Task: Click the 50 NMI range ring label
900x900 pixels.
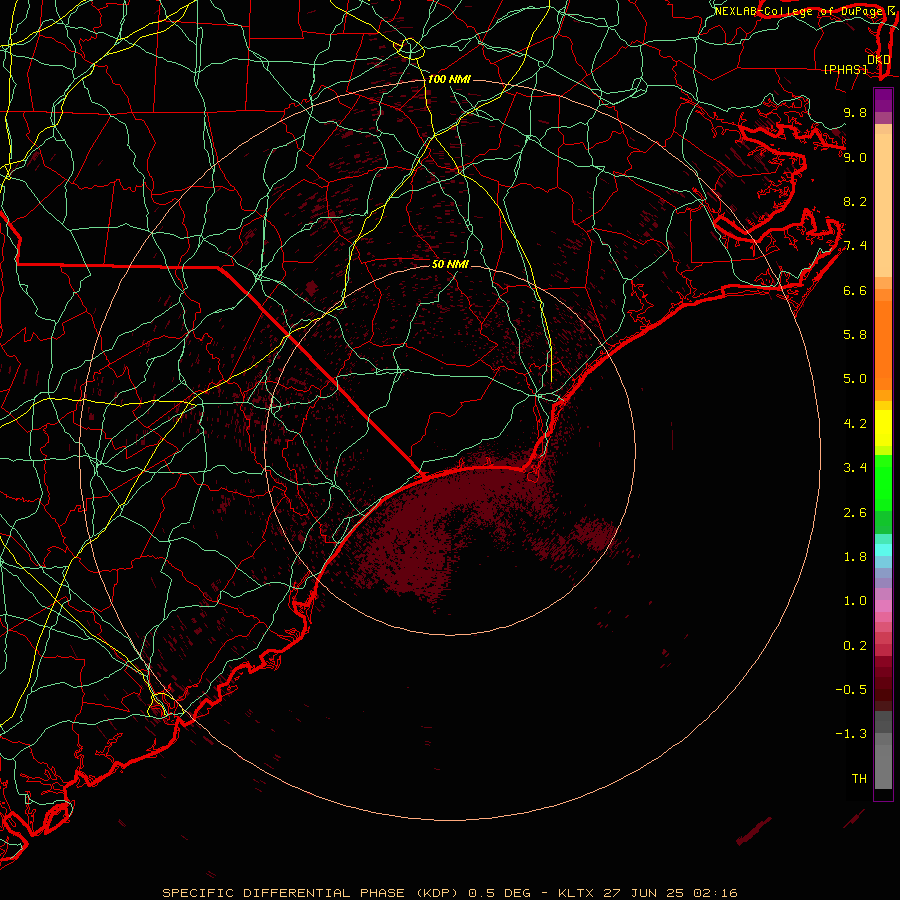Action: click(450, 264)
